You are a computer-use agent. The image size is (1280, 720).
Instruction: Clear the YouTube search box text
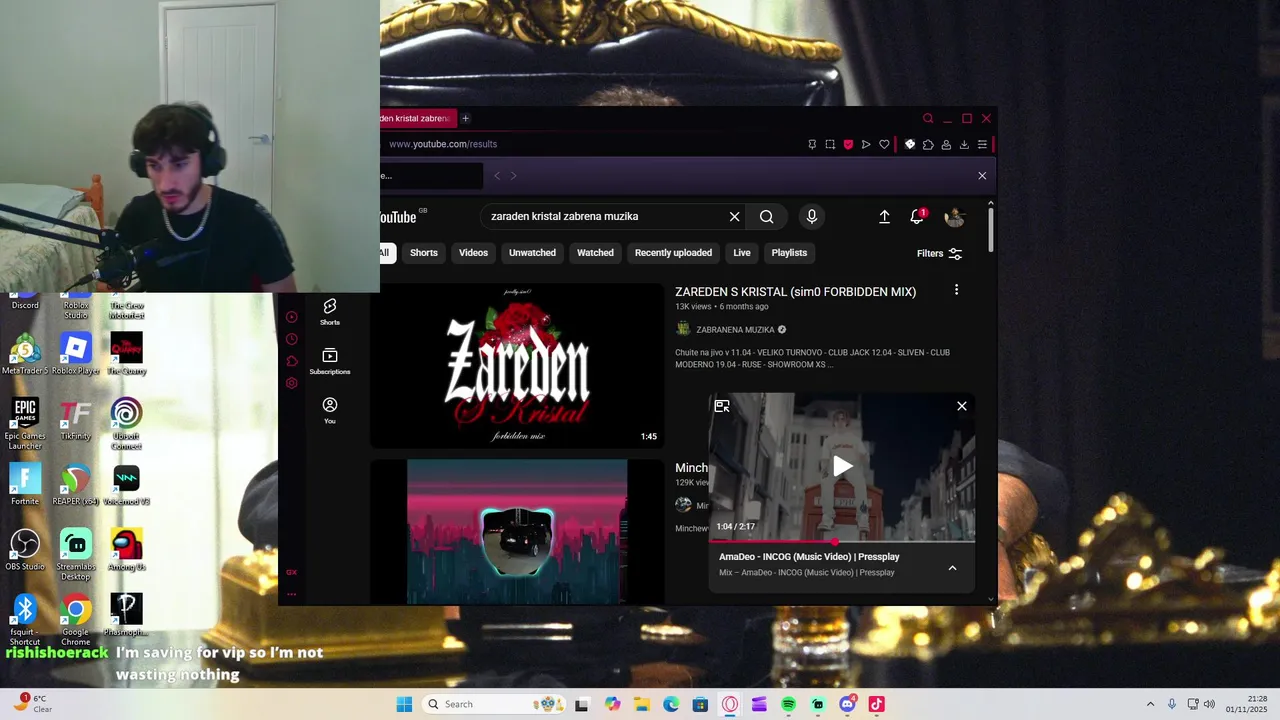[x=734, y=216]
